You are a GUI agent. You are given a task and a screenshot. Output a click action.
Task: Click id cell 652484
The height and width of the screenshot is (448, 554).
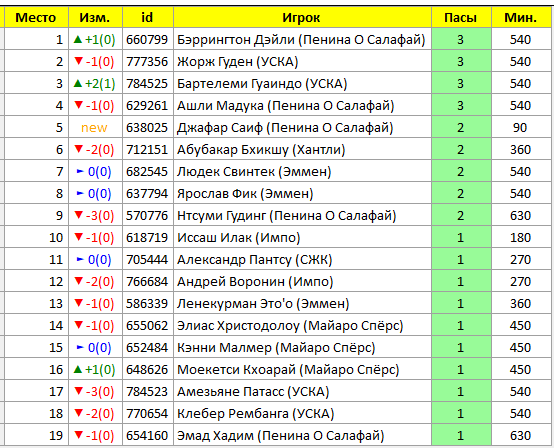[147, 347]
